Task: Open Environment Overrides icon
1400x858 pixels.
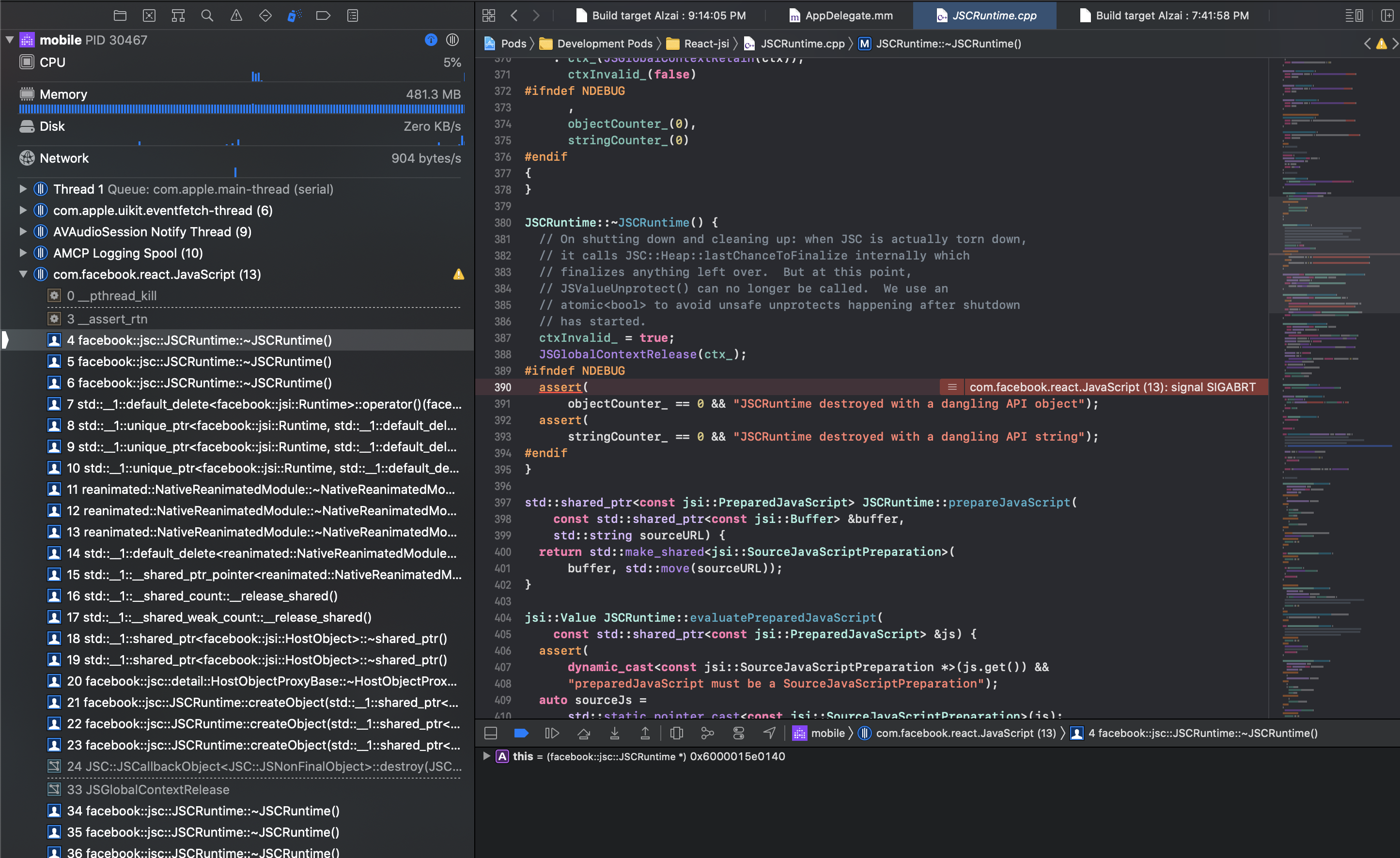Action: (x=738, y=733)
